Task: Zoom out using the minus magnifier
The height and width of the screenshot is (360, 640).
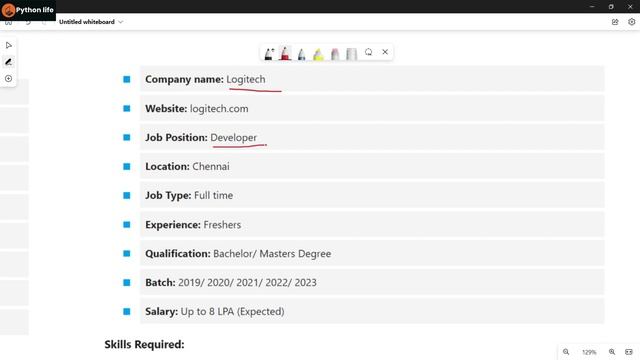Action: click(566, 352)
